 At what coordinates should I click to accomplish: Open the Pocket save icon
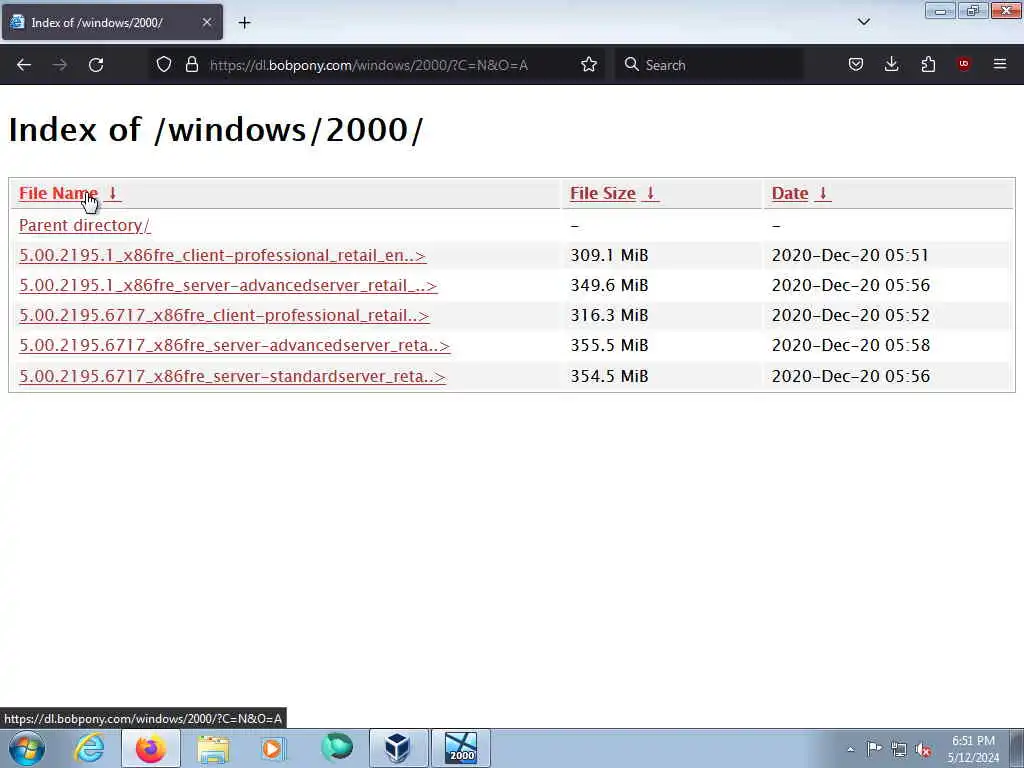tap(856, 65)
